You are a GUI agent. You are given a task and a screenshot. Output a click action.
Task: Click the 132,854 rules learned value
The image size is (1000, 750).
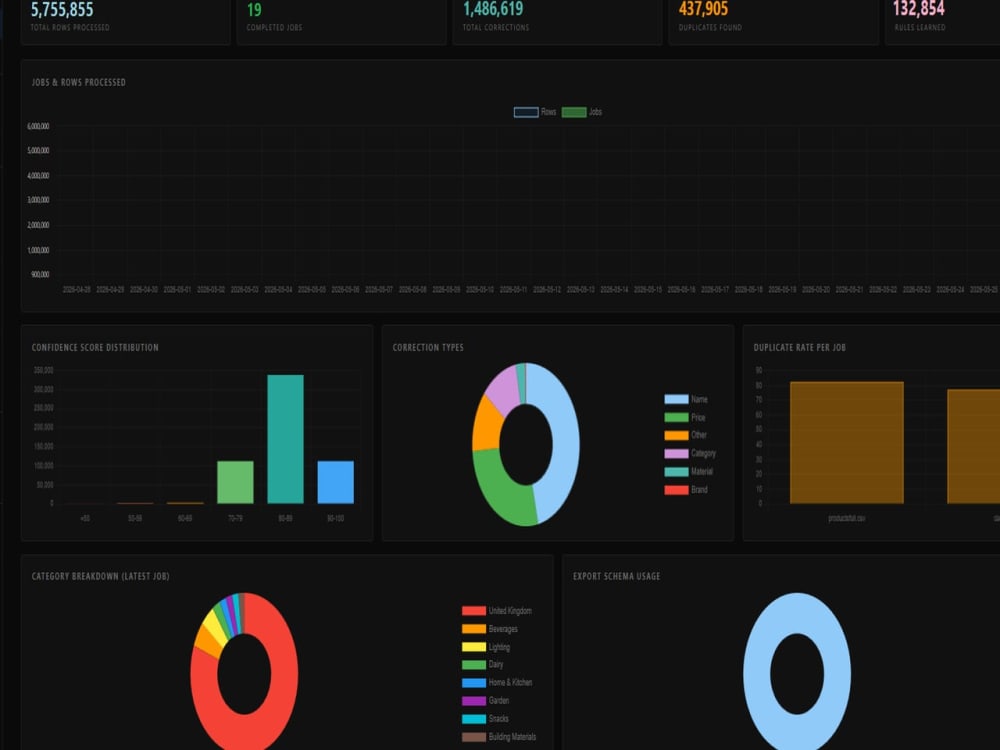pyautogui.click(x=919, y=9)
